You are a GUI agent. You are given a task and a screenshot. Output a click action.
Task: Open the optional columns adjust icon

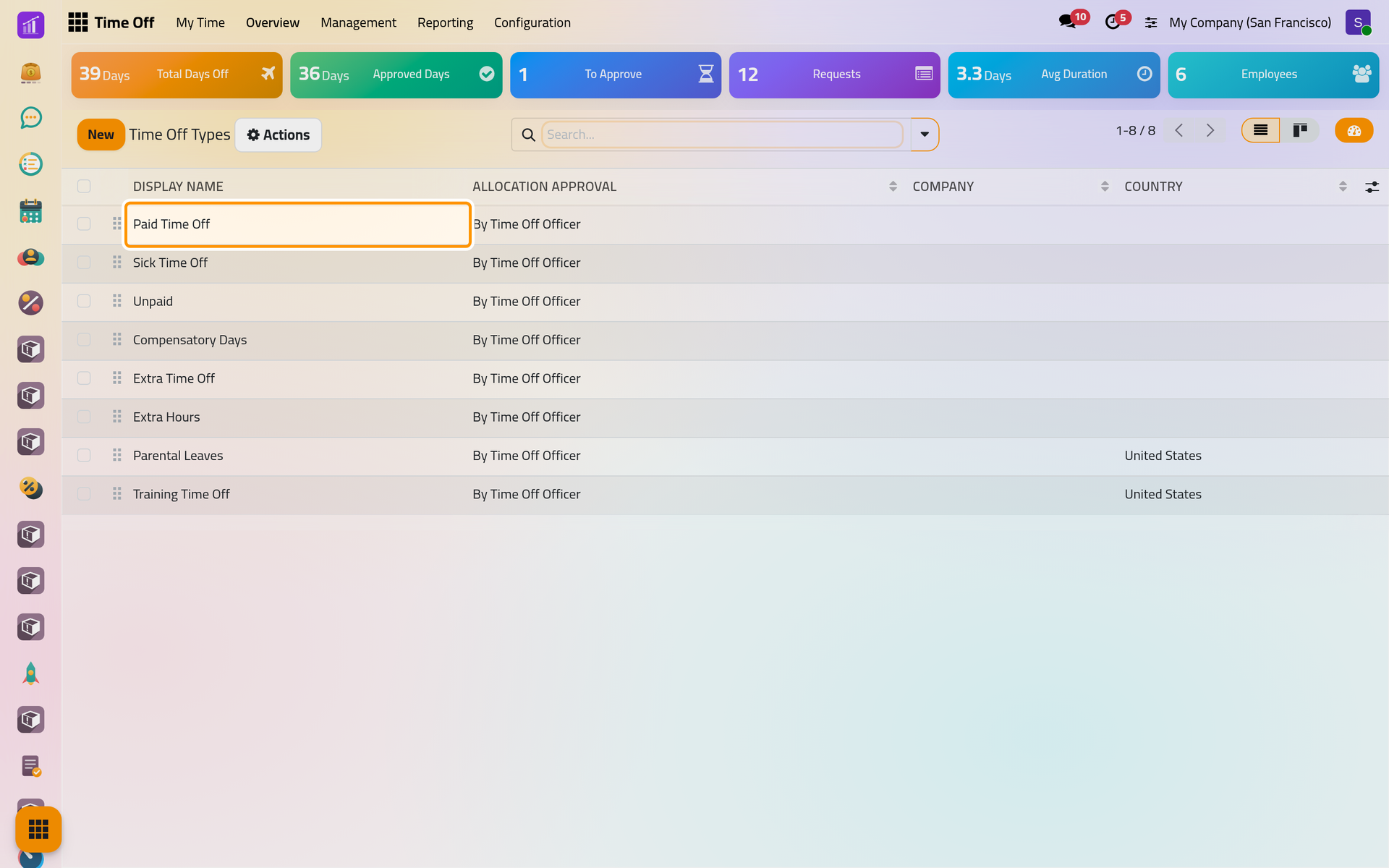[1372, 187]
